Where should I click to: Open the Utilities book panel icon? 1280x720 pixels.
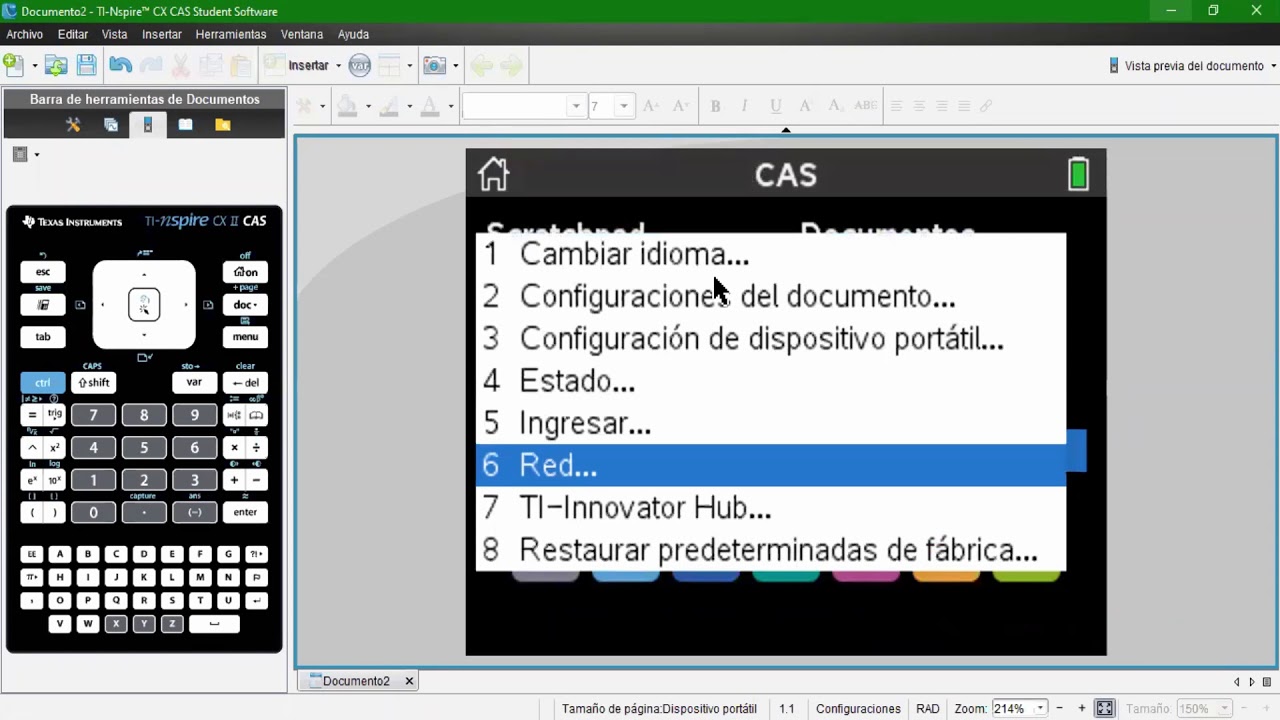click(x=185, y=125)
